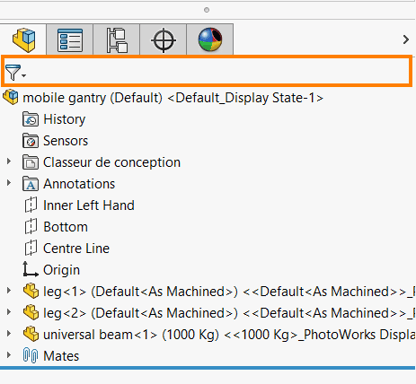The width and height of the screenshot is (416, 384).
Task: Click the chevron to show more tabs
Action: (x=406, y=40)
